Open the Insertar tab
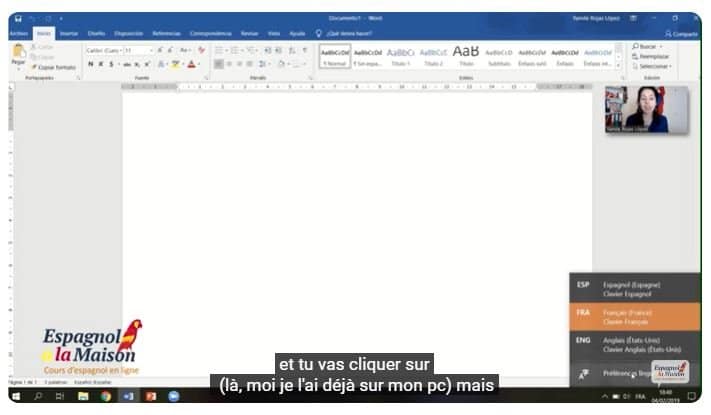Viewport: 711px width, 415px height. (x=68, y=34)
